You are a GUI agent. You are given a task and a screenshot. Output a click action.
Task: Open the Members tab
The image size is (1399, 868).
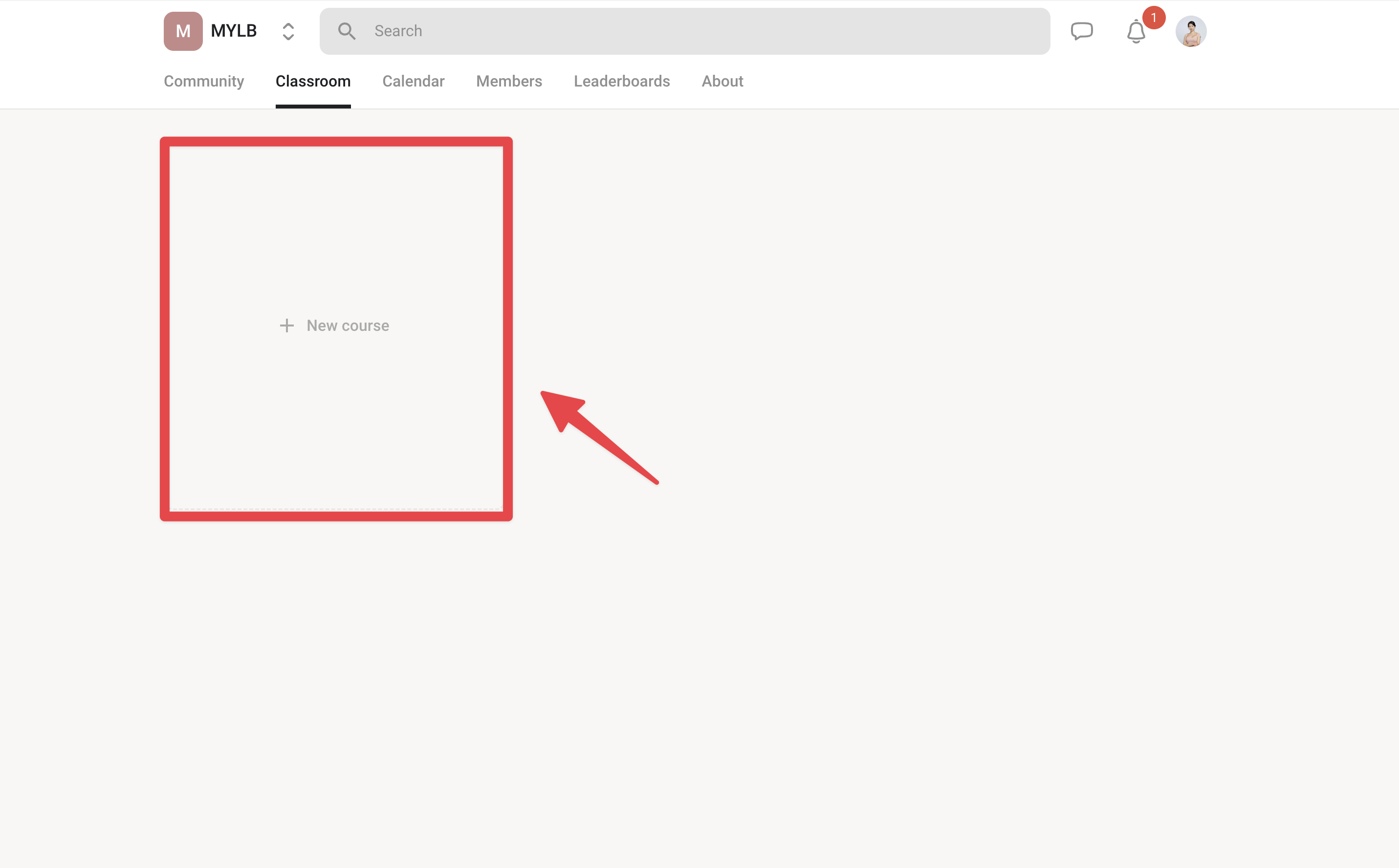pyautogui.click(x=509, y=81)
